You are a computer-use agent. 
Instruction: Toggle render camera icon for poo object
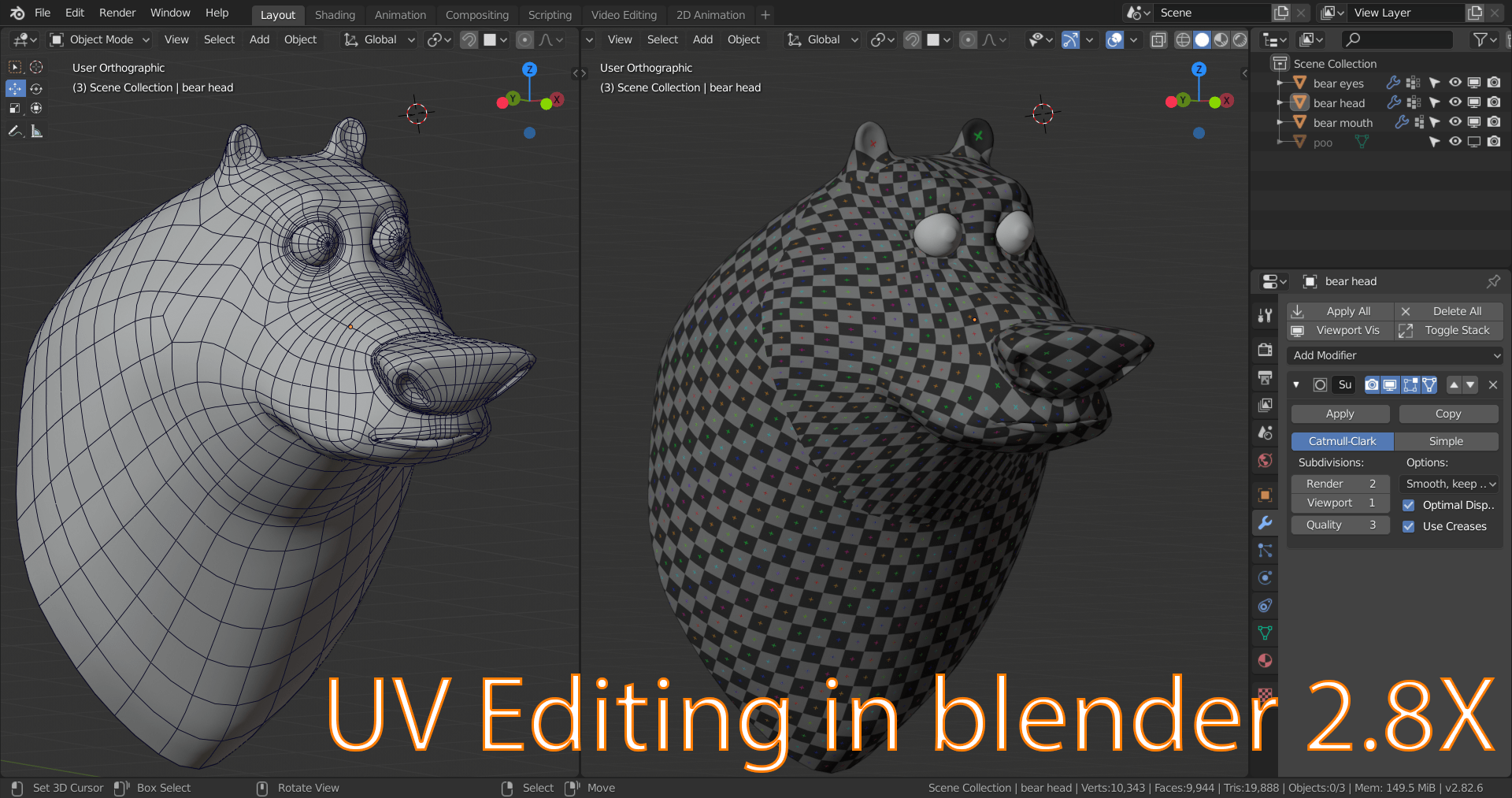click(x=1494, y=142)
